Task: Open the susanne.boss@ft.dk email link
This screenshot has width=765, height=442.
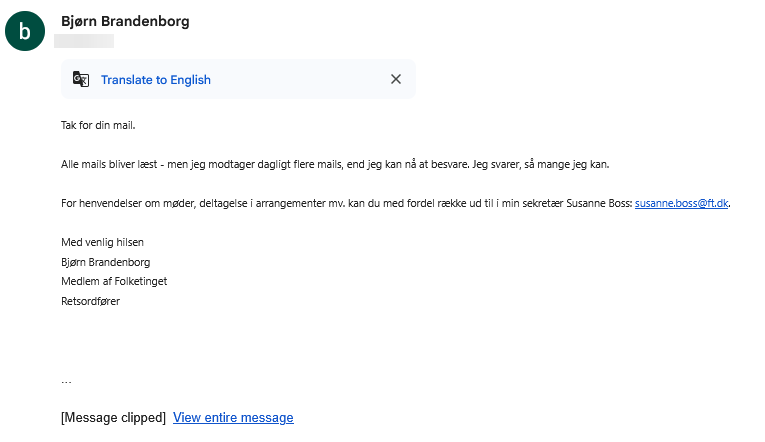Action: click(681, 203)
